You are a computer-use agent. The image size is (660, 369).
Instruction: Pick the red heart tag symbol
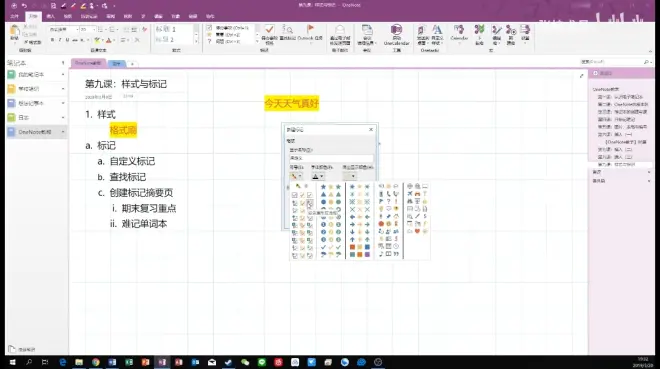click(x=417, y=231)
